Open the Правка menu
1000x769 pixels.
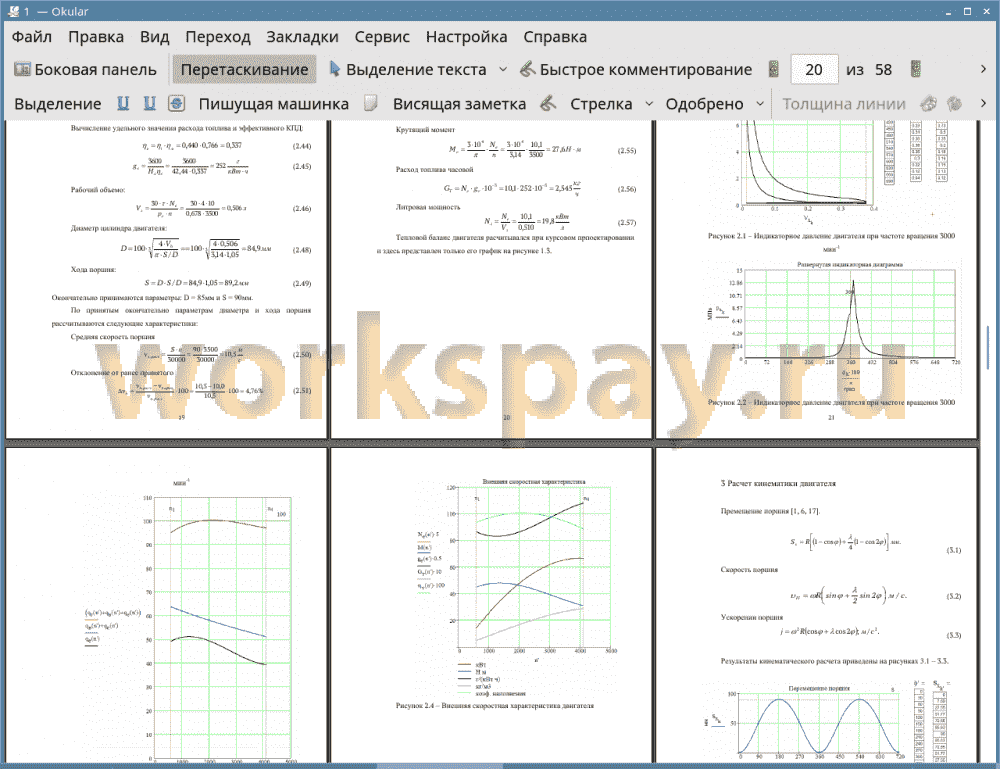96,37
